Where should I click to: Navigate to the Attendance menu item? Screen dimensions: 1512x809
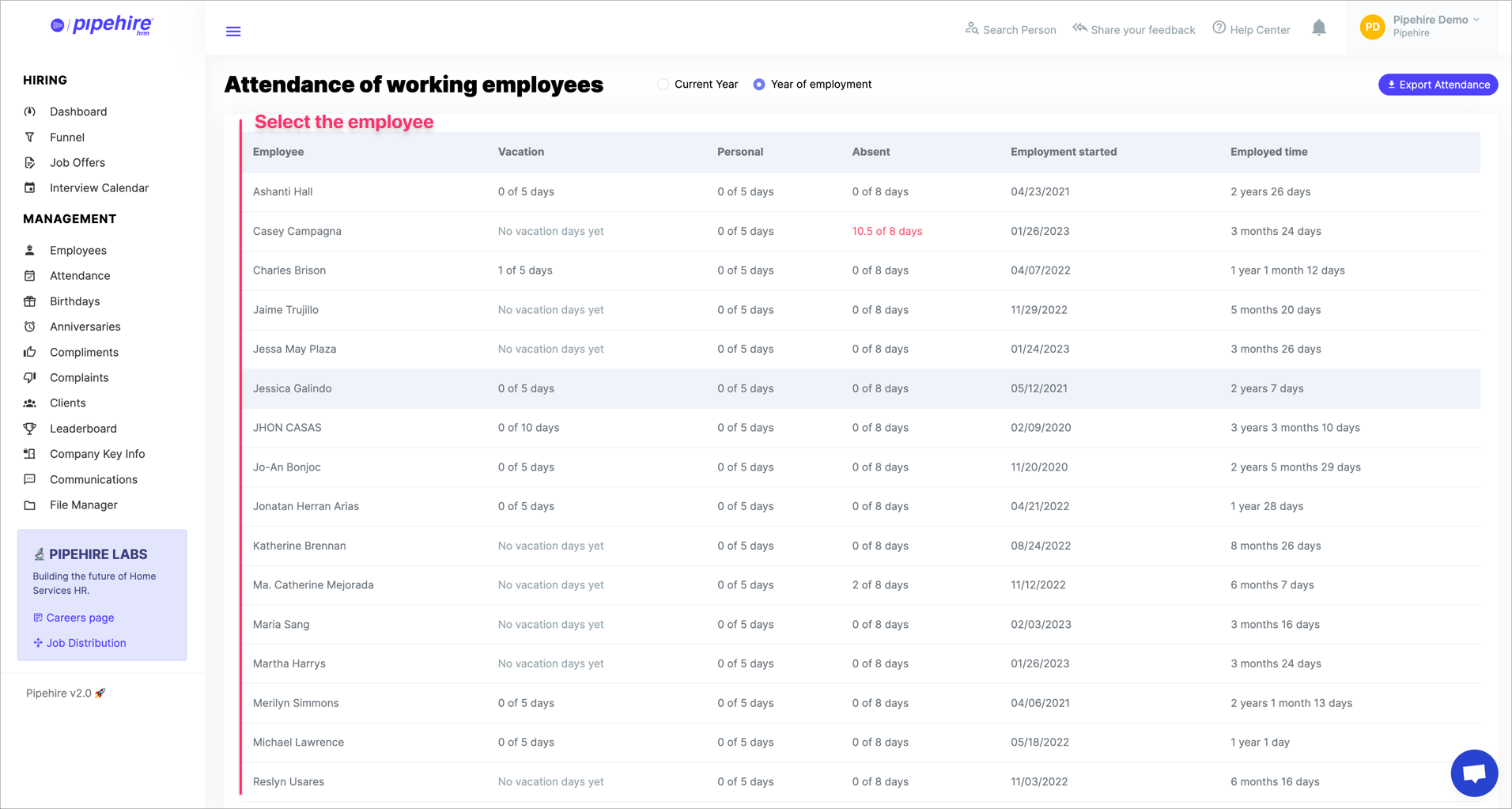80,275
